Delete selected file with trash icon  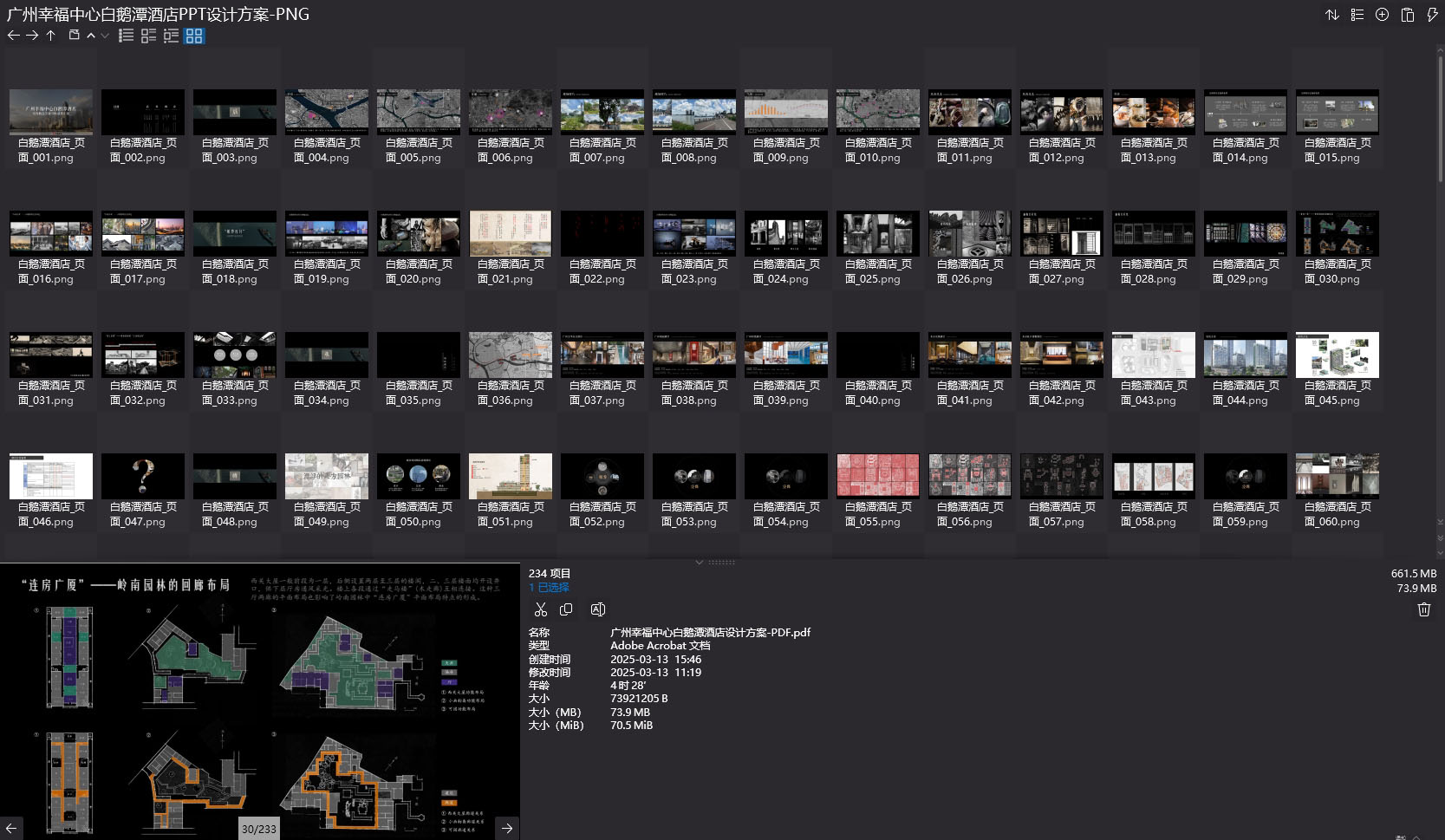pyautogui.click(x=1423, y=609)
